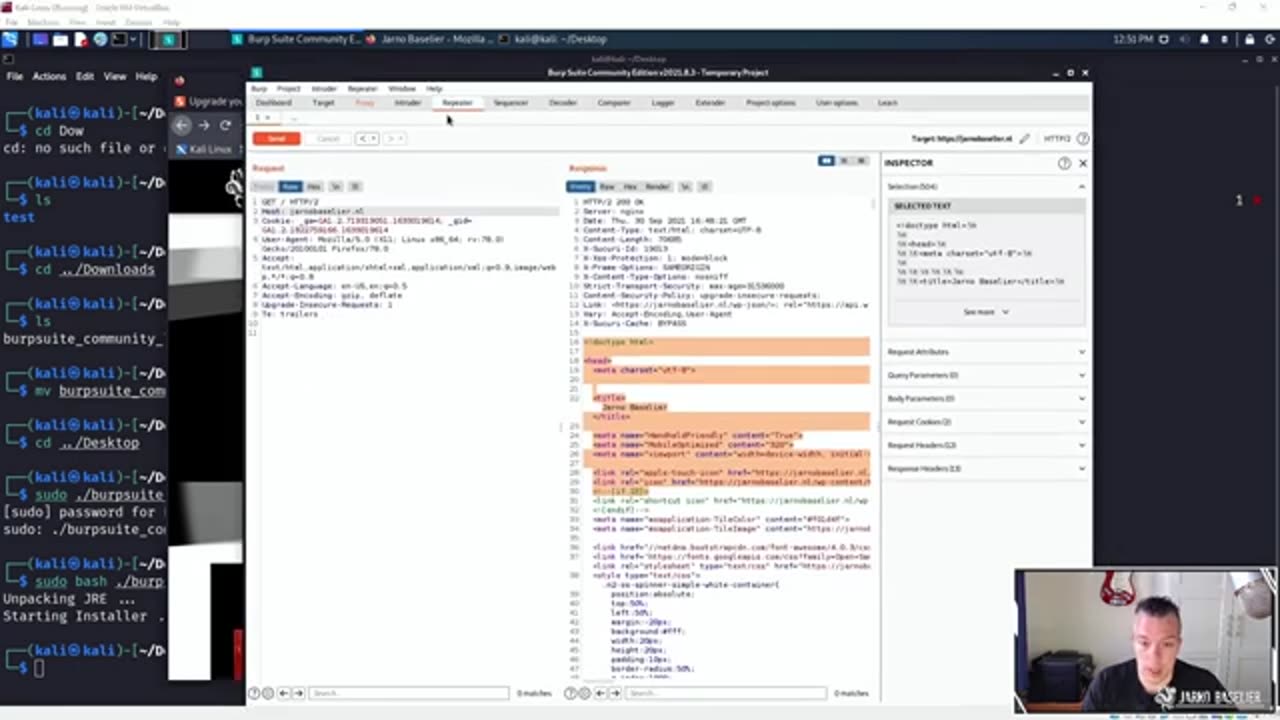
Task: Open Inspector help icon
Action: tap(1064, 163)
